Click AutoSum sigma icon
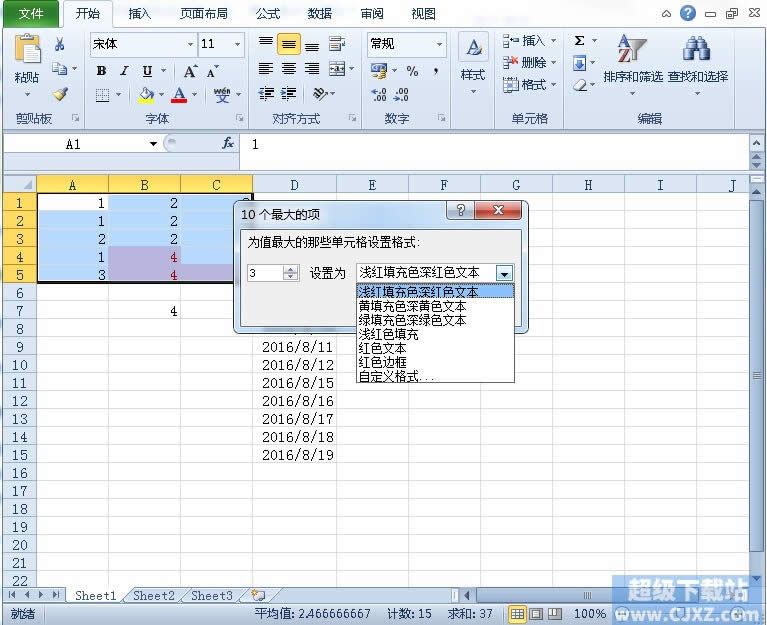This screenshot has height=625, width=767. [580, 41]
